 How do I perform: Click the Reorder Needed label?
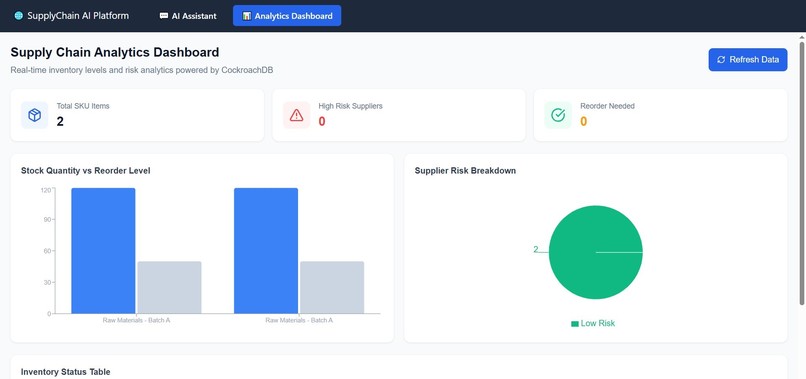click(608, 106)
